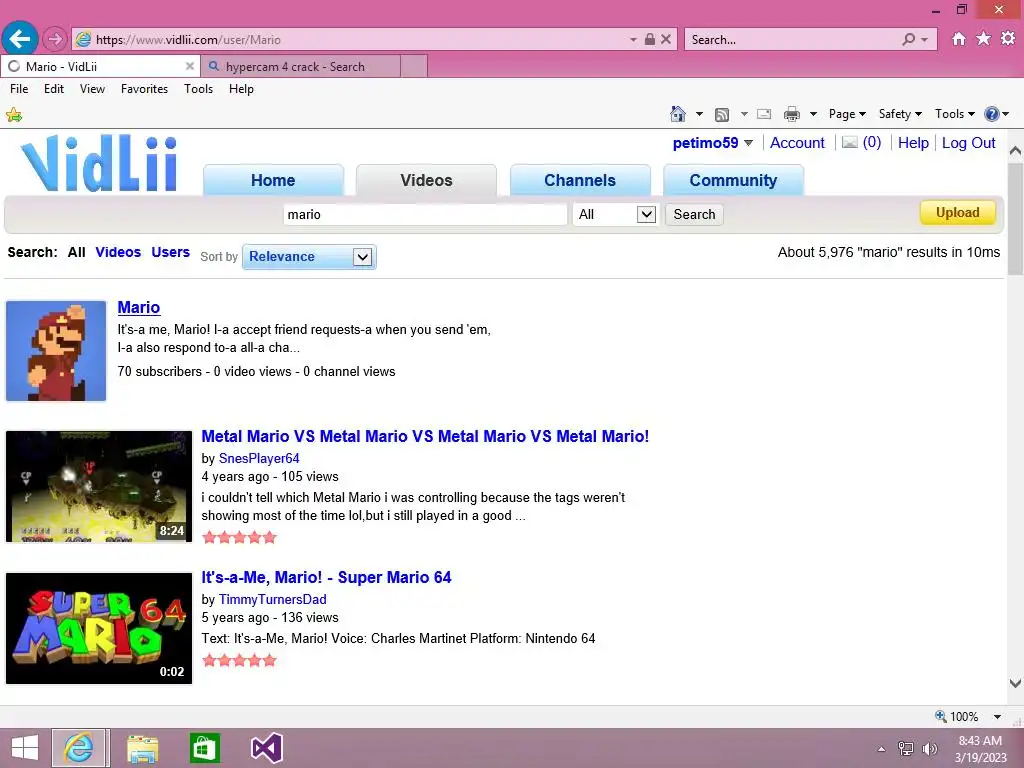Open the Channels tab

580,180
